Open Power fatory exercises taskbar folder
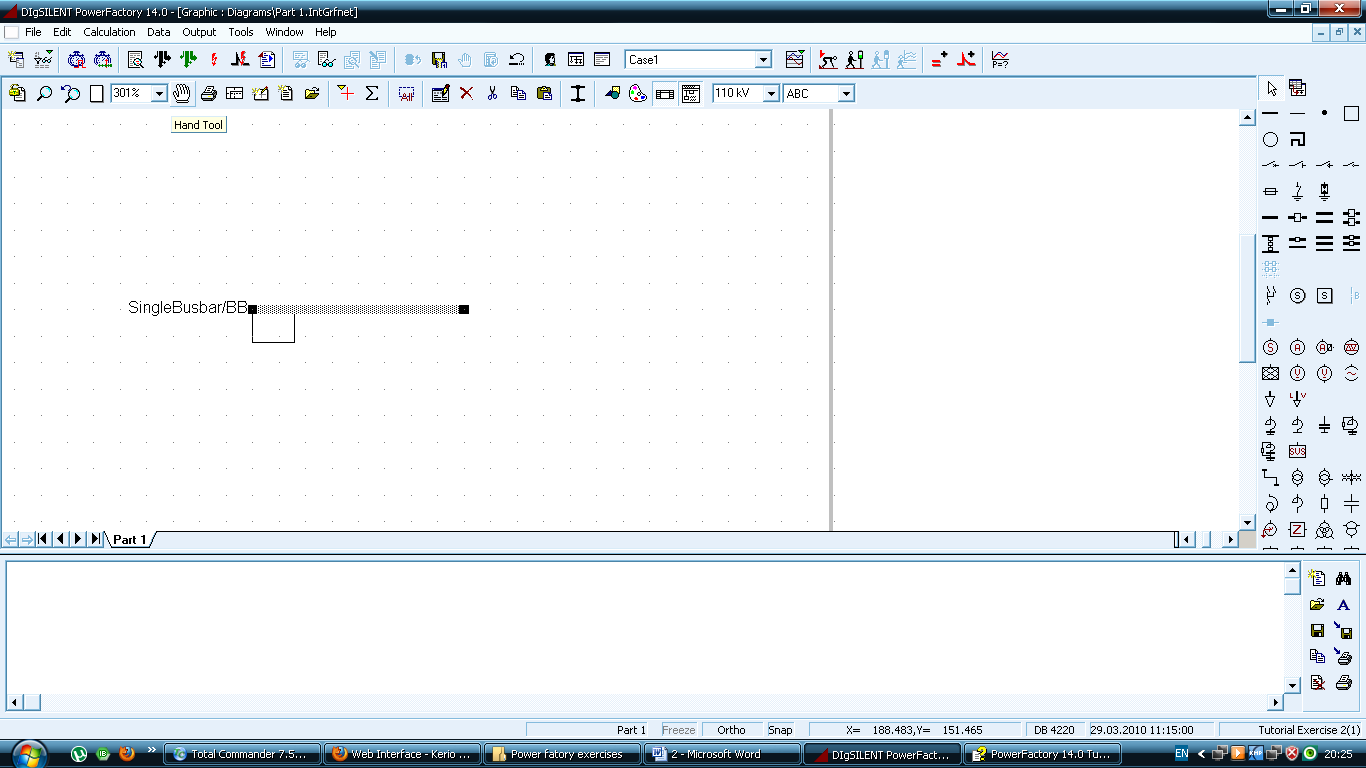The height and width of the screenshot is (768, 1366). 563,754
